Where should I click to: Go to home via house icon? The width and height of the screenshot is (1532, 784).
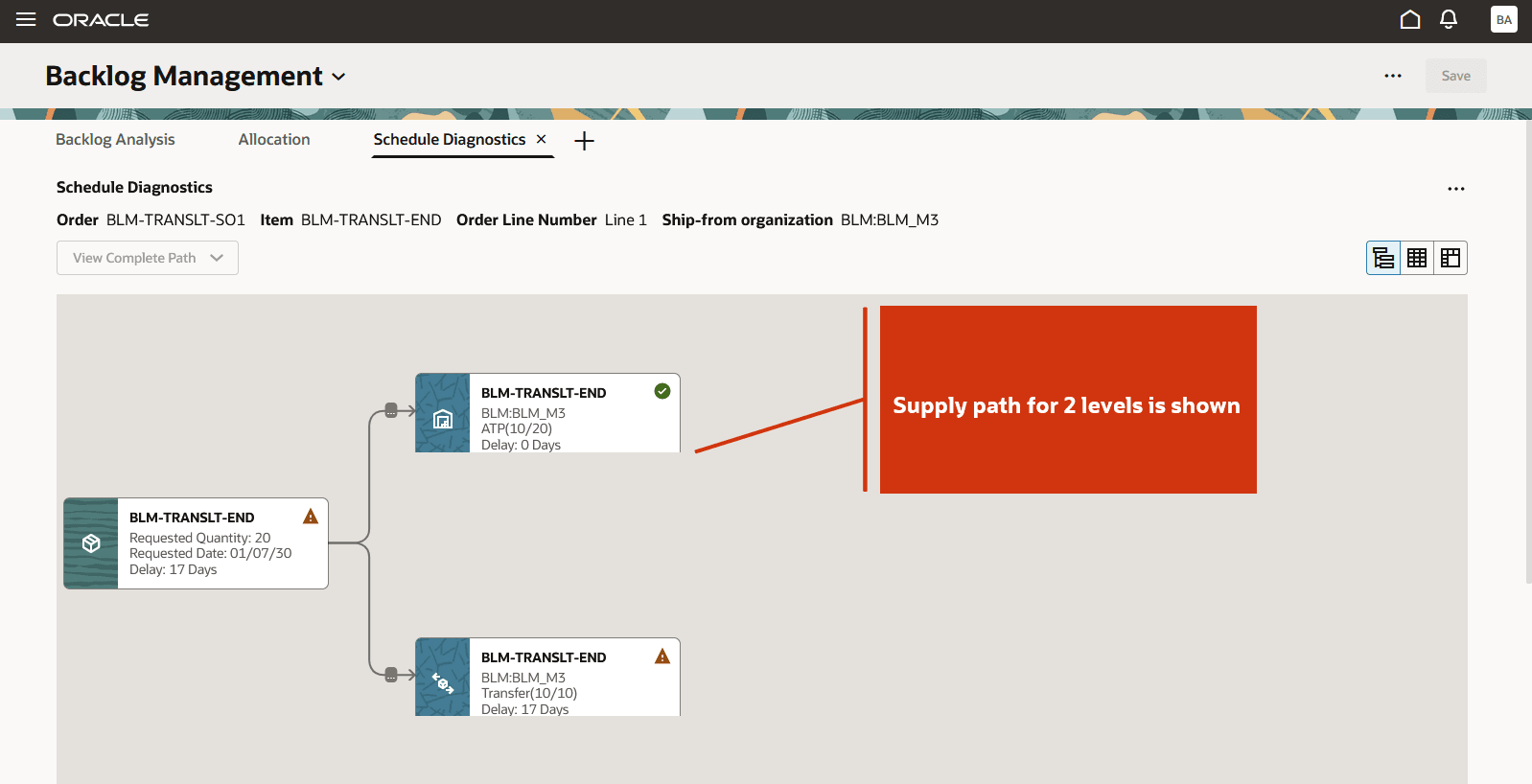[1409, 19]
